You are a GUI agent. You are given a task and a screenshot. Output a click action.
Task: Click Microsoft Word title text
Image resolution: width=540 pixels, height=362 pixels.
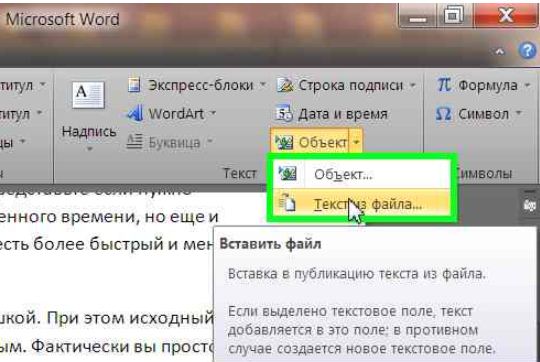pyautogui.click(x=63, y=19)
